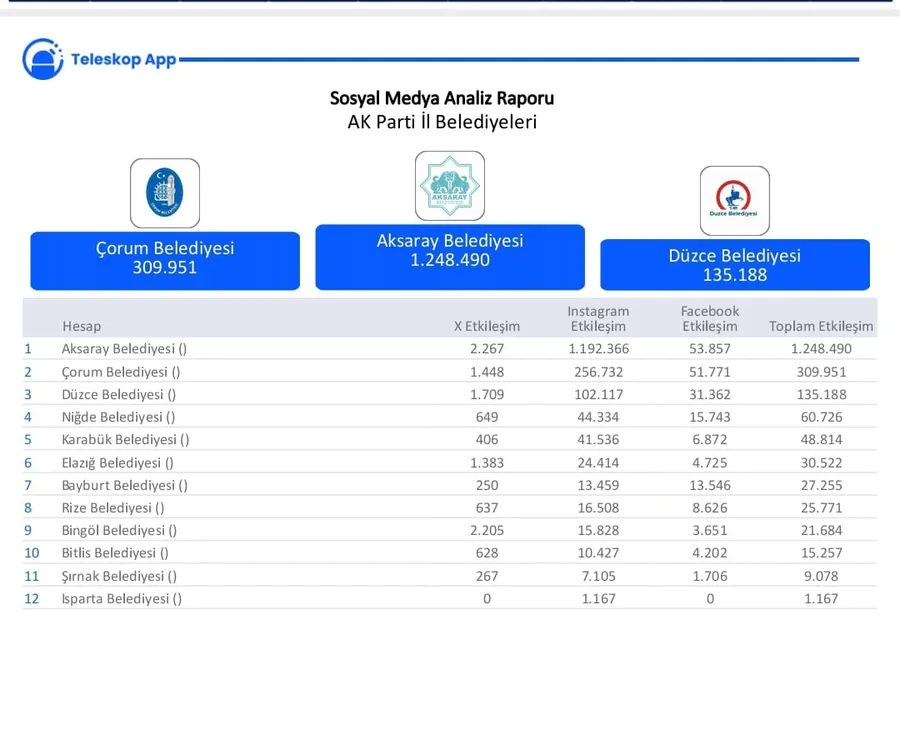Choose the Bayburt Belediyesi account name
The width and height of the screenshot is (900, 750).
tap(124, 485)
